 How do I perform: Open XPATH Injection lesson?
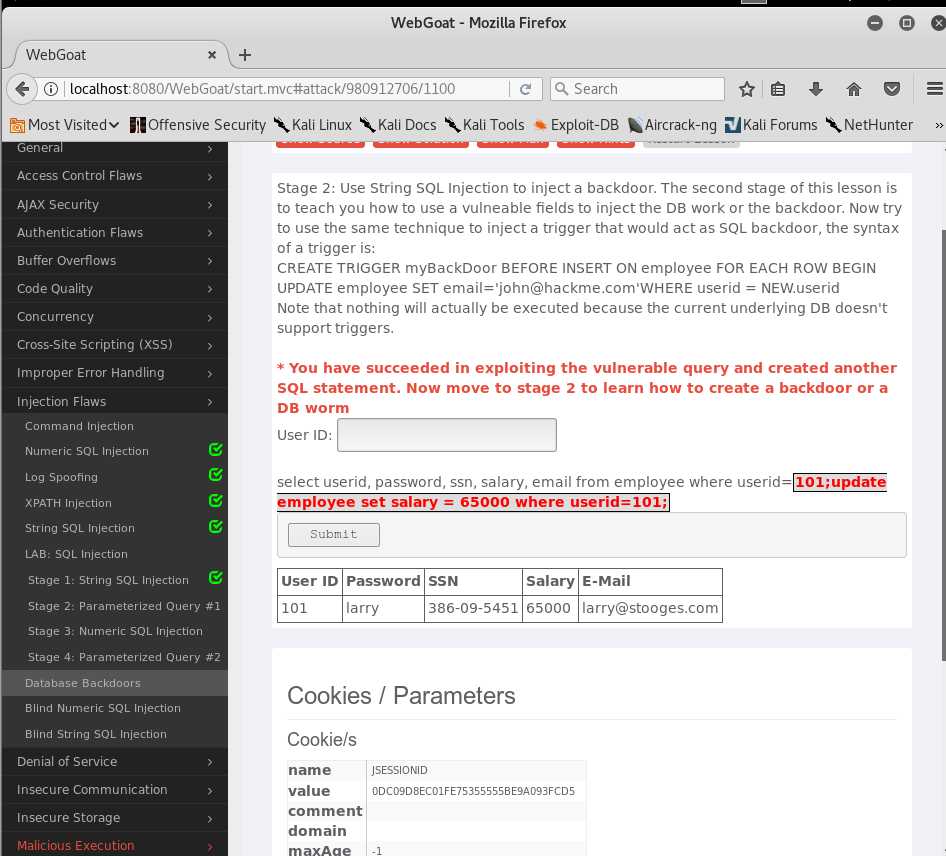point(68,503)
